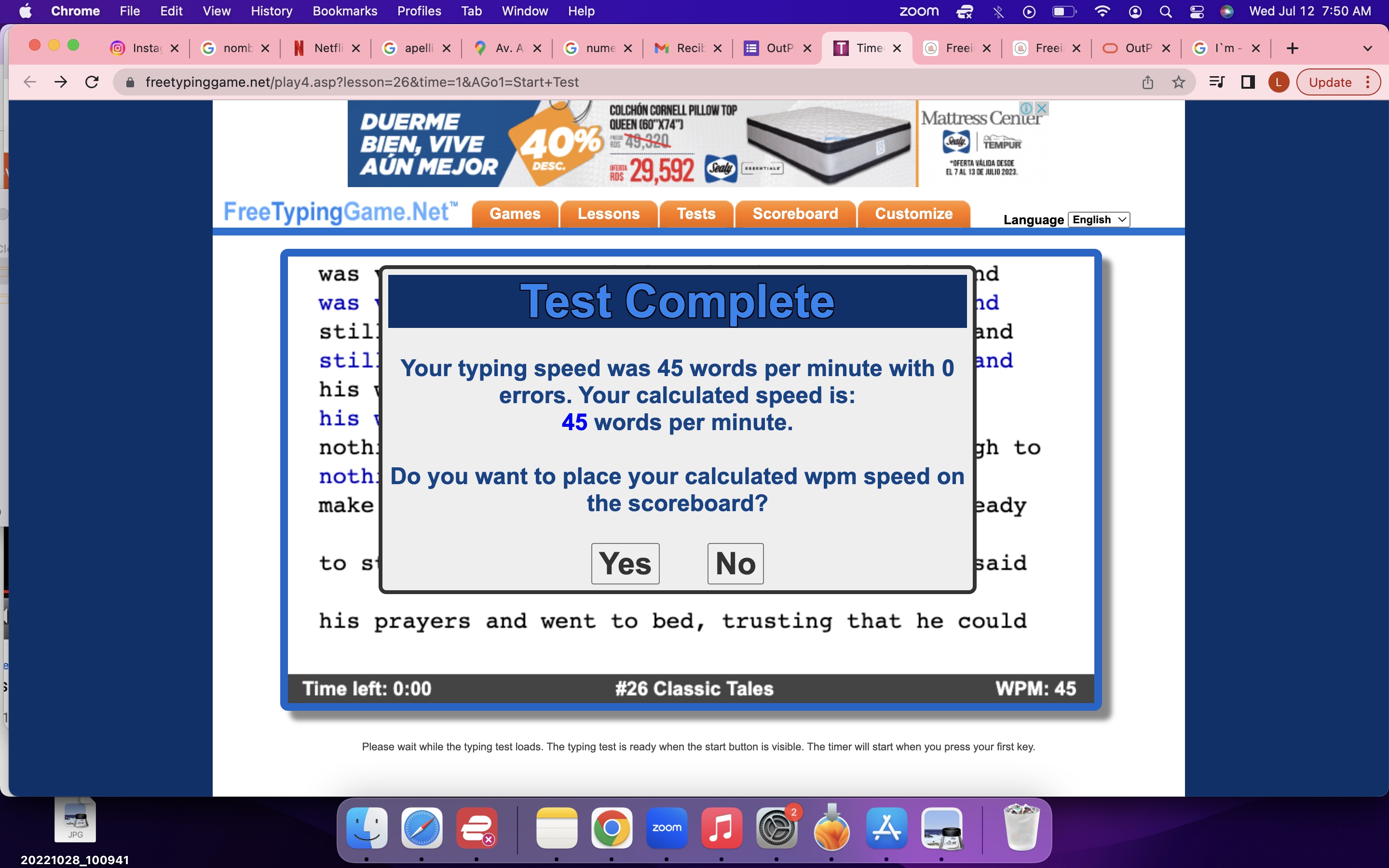
Task: Open the History menu in the menu bar
Action: pyautogui.click(x=271, y=11)
